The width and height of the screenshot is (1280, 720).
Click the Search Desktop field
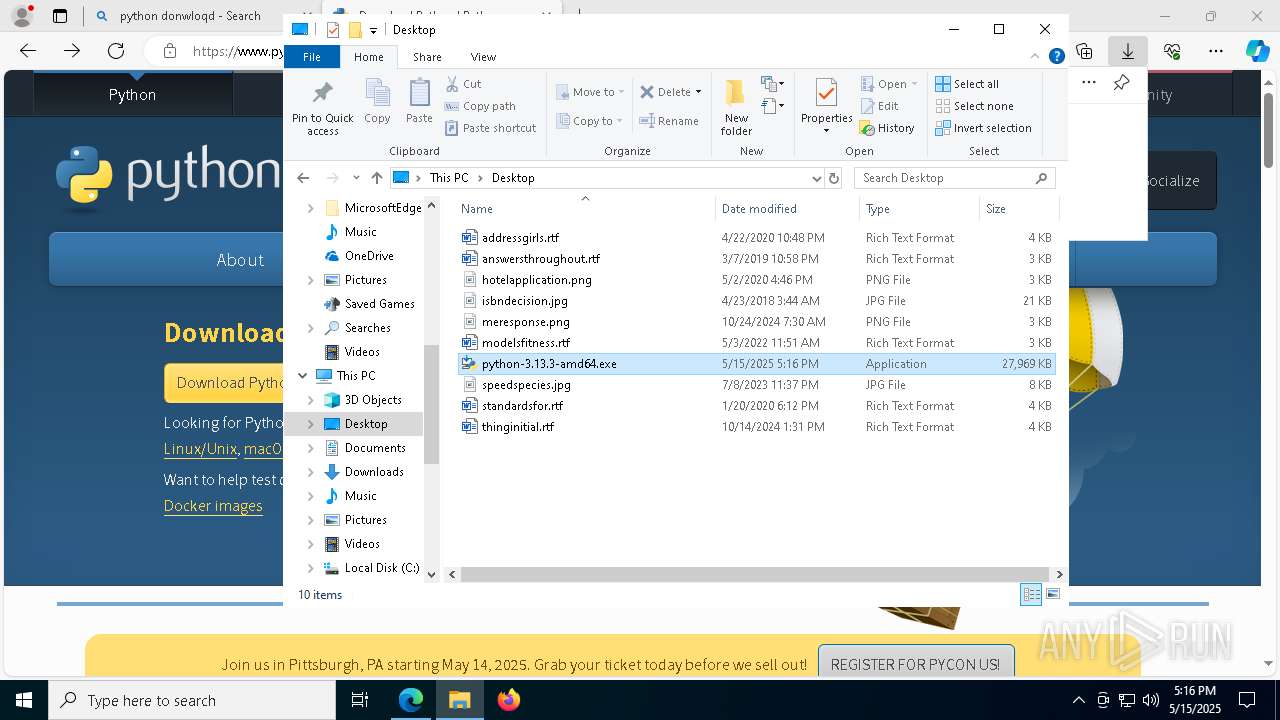coord(945,178)
